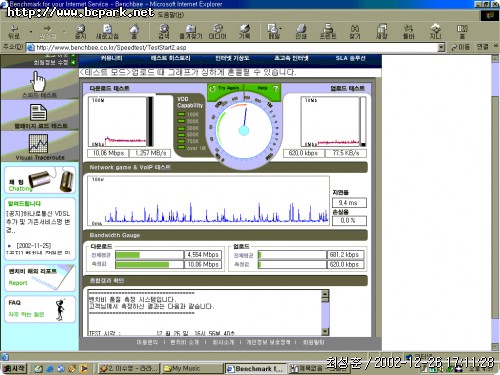This screenshot has height=375, width=500.
Task: Open the 인터넷 기상도 navigation tab
Action: pos(232,58)
